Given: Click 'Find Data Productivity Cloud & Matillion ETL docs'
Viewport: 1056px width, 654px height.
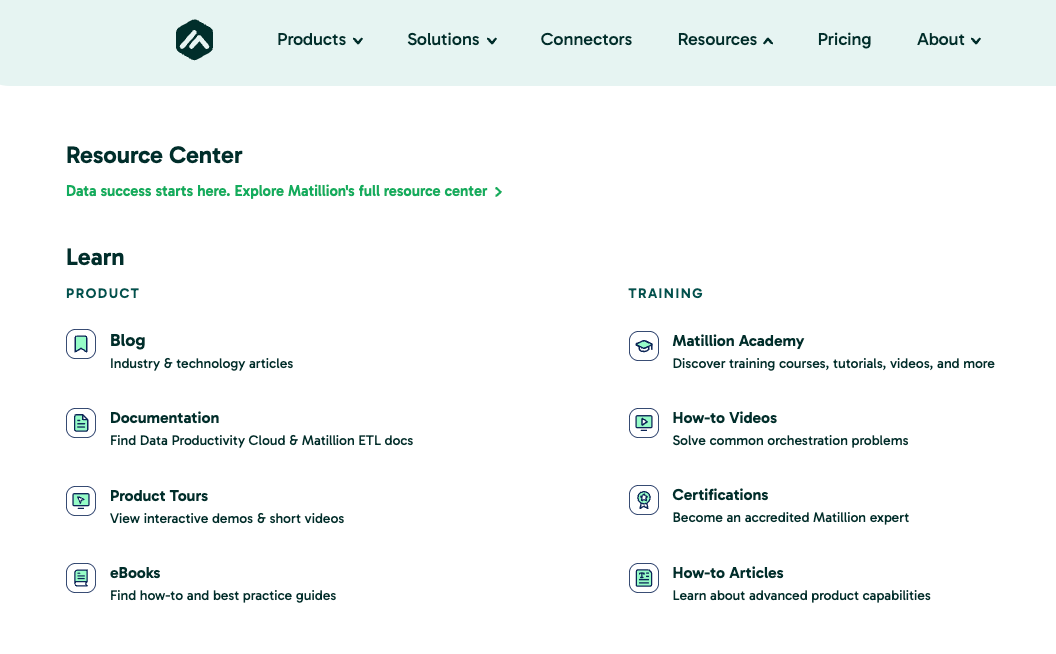Looking at the screenshot, I should tap(261, 440).
